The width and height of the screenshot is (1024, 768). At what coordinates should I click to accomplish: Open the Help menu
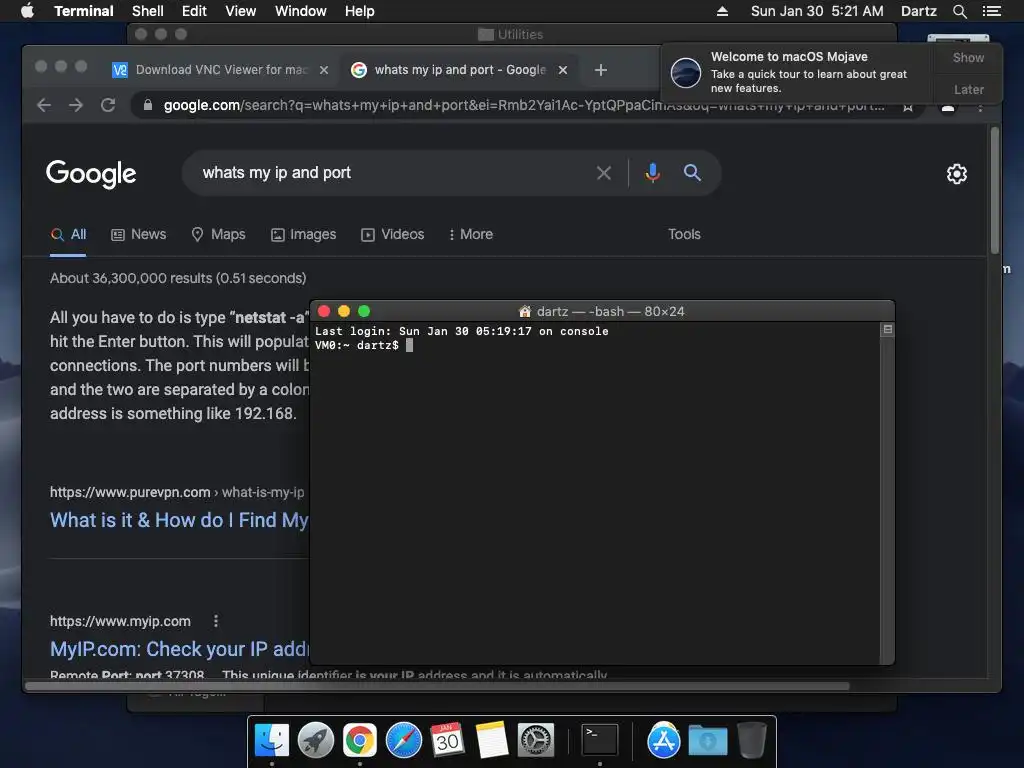tap(360, 11)
